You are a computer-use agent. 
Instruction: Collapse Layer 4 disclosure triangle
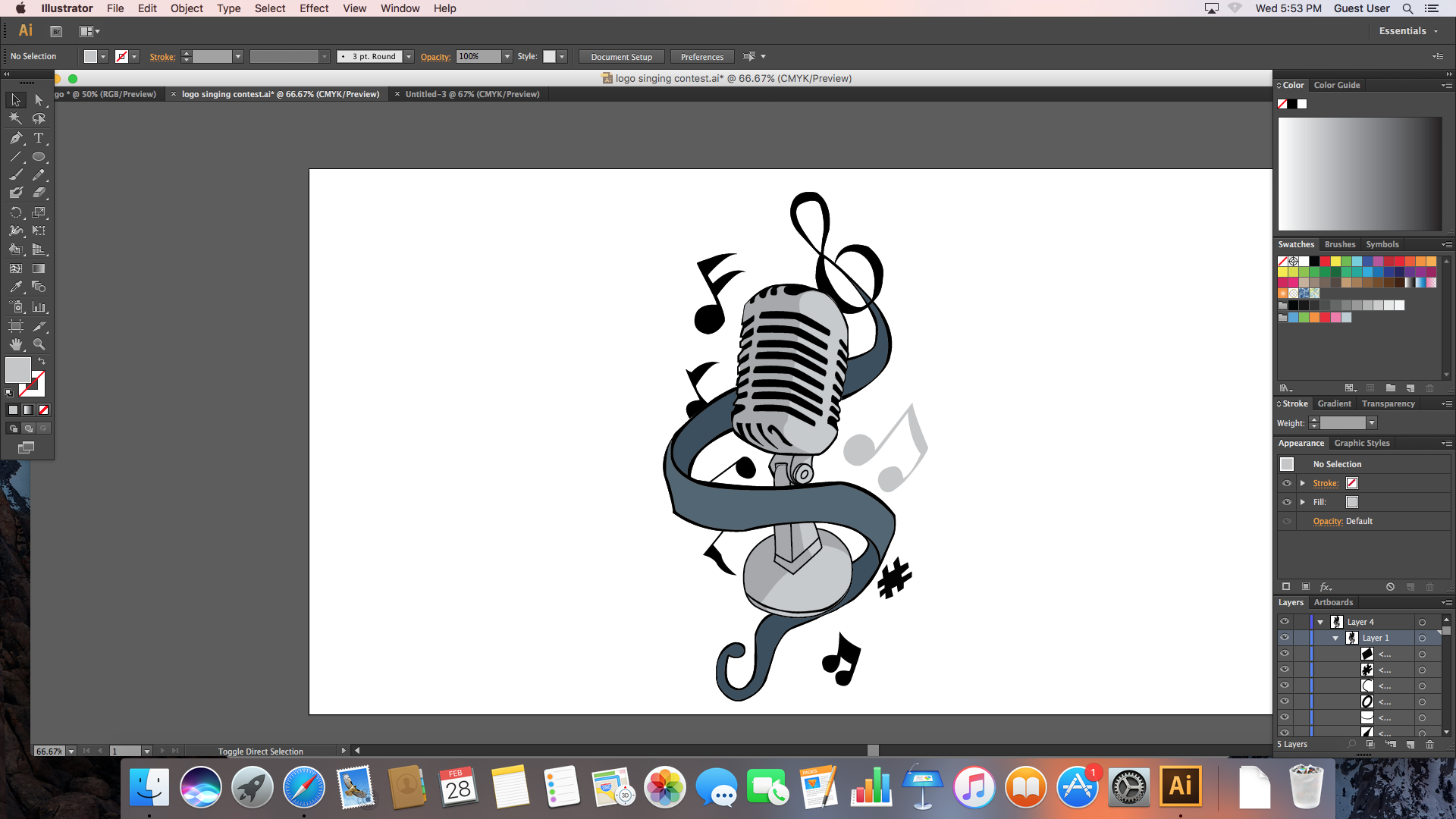1320,622
